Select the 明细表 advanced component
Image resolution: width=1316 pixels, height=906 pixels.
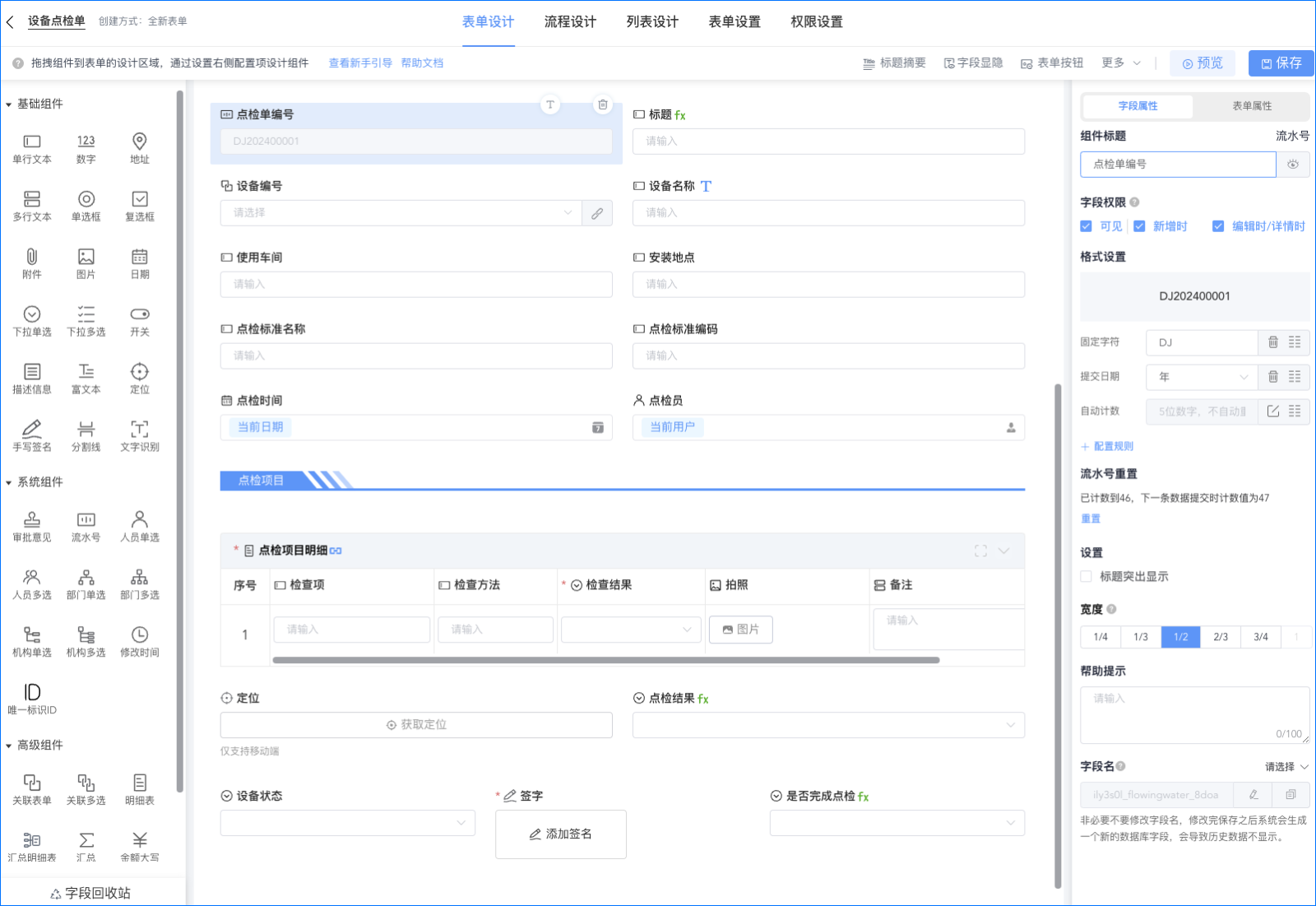click(139, 788)
